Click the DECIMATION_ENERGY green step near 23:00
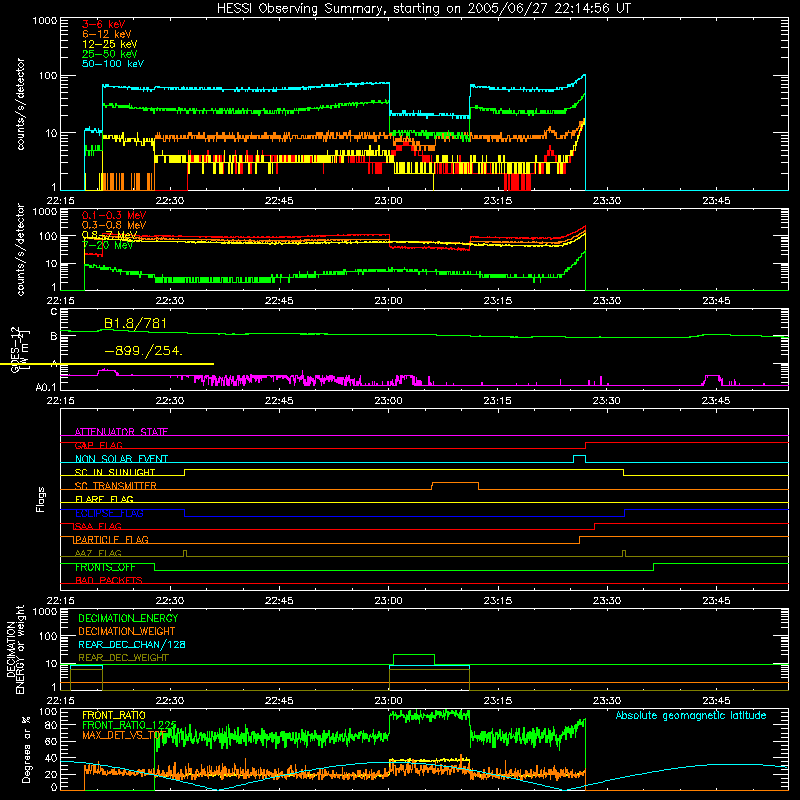Viewport: 800px width, 800px height. [x=414, y=659]
